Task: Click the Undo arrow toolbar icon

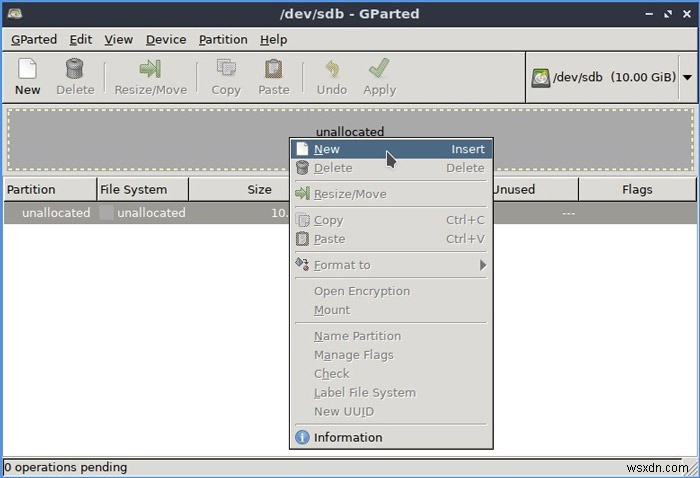Action: [332, 69]
